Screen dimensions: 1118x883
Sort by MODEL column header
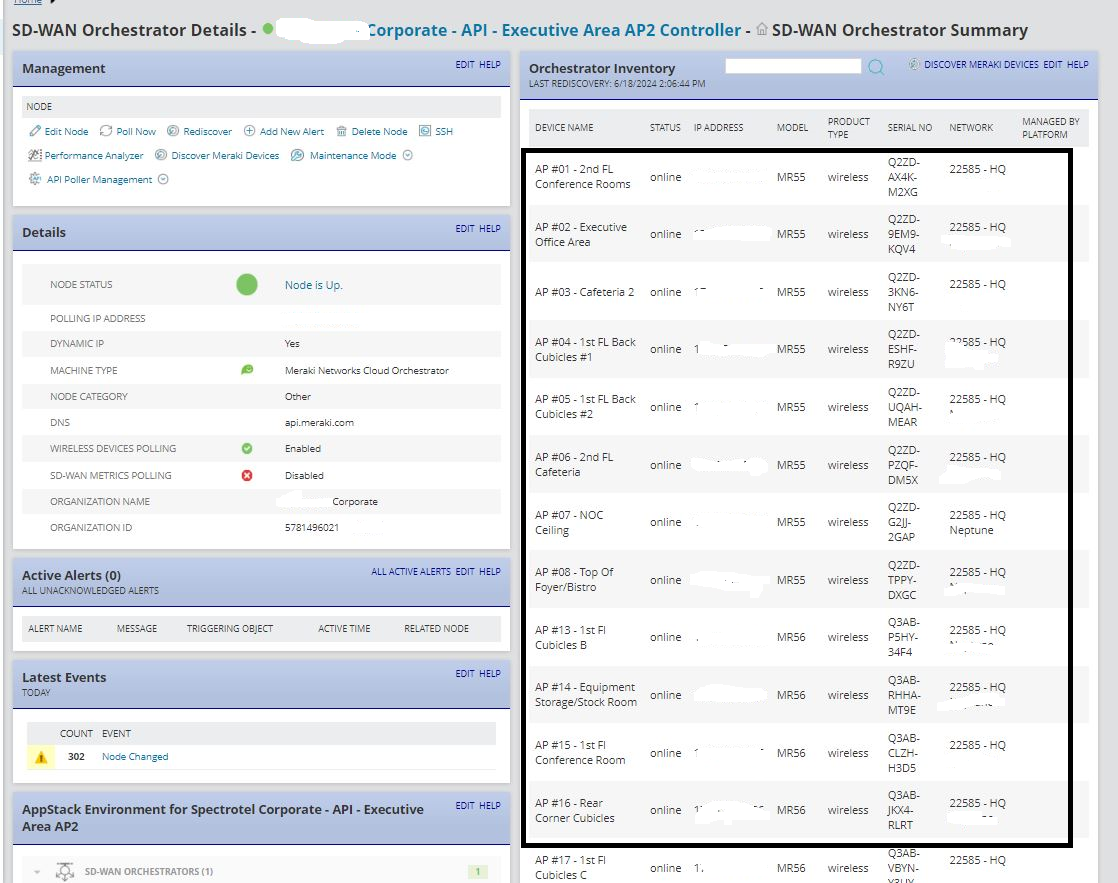pyautogui.click(x=792, y=128)
